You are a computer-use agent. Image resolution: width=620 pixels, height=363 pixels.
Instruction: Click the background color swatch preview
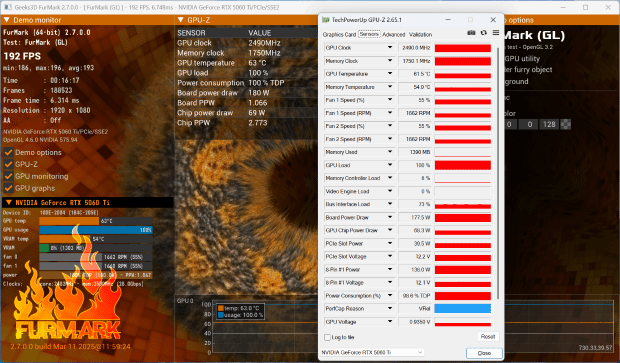[x=566, y=124]
